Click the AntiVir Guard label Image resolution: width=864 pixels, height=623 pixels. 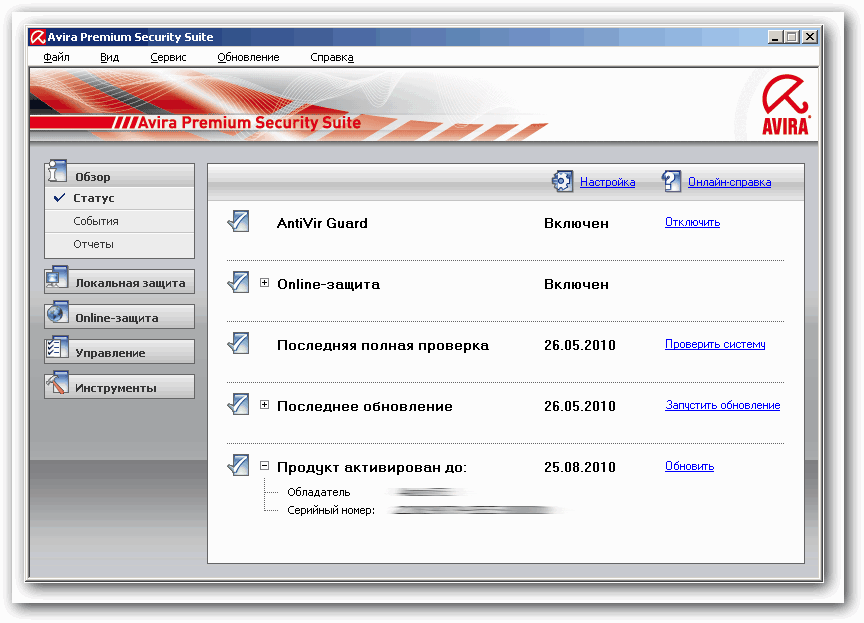pos(322,223)
